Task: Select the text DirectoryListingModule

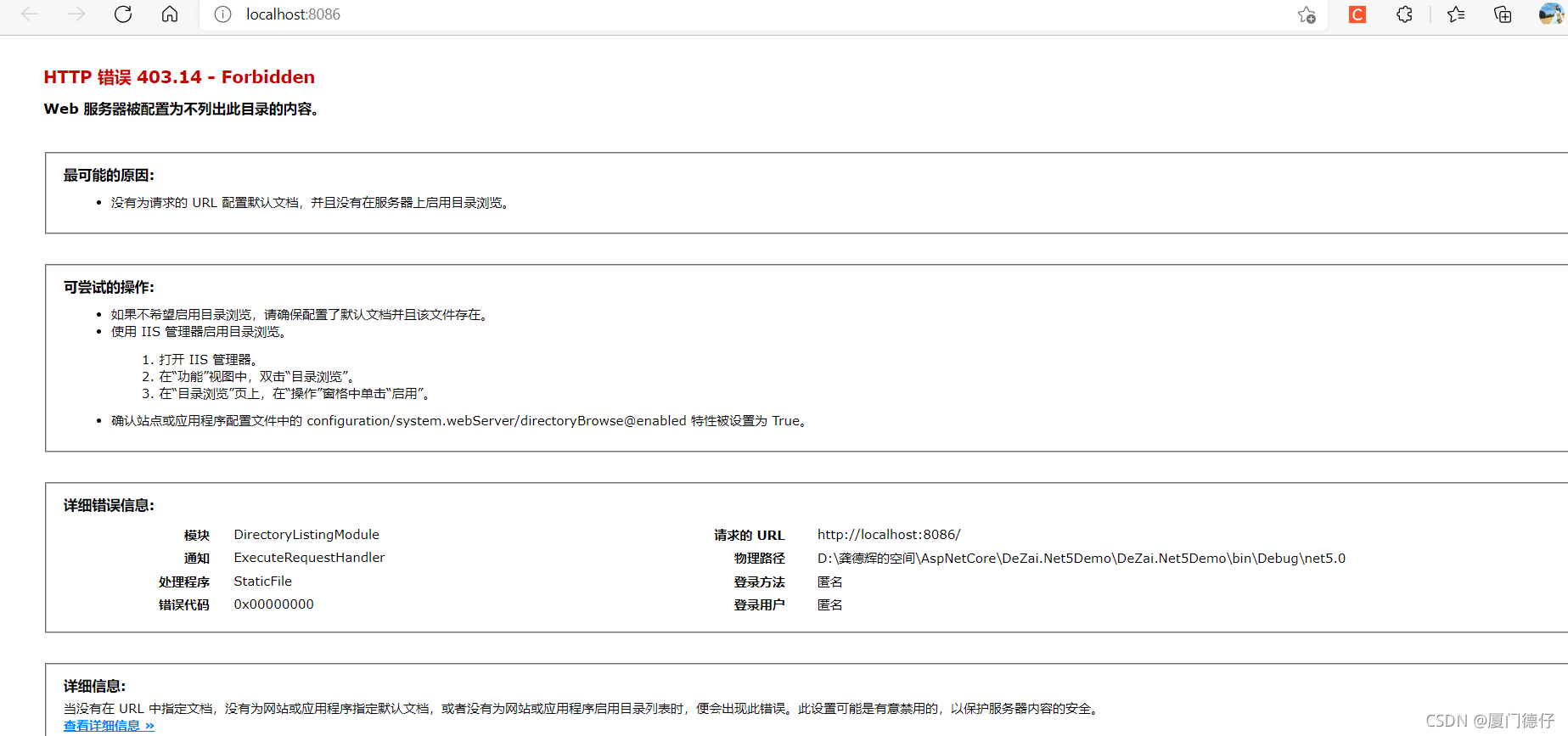Action: pos(306,535)
